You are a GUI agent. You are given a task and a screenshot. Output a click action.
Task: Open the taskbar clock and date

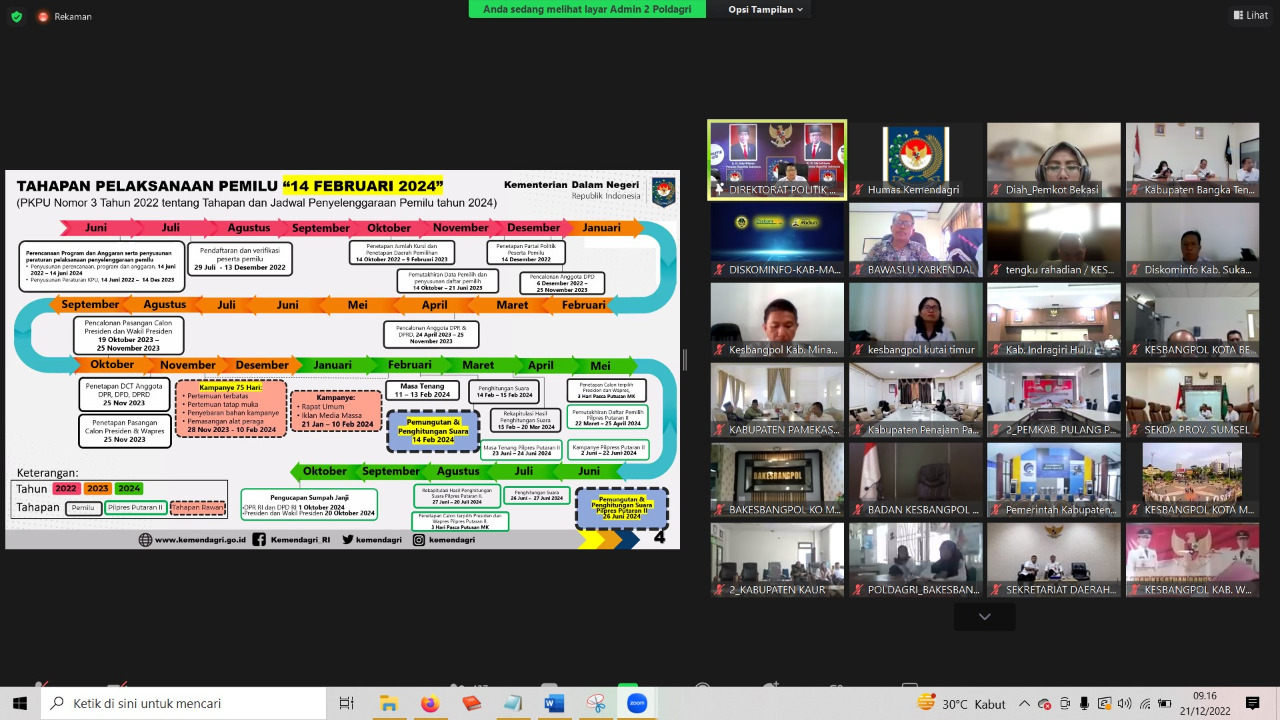pos(1204,704)
